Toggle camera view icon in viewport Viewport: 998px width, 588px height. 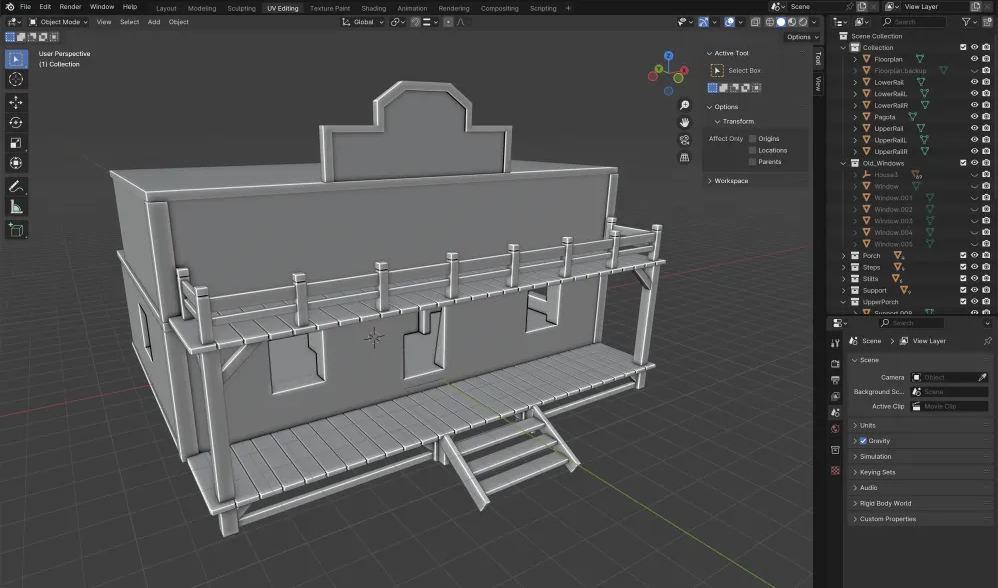684,140
